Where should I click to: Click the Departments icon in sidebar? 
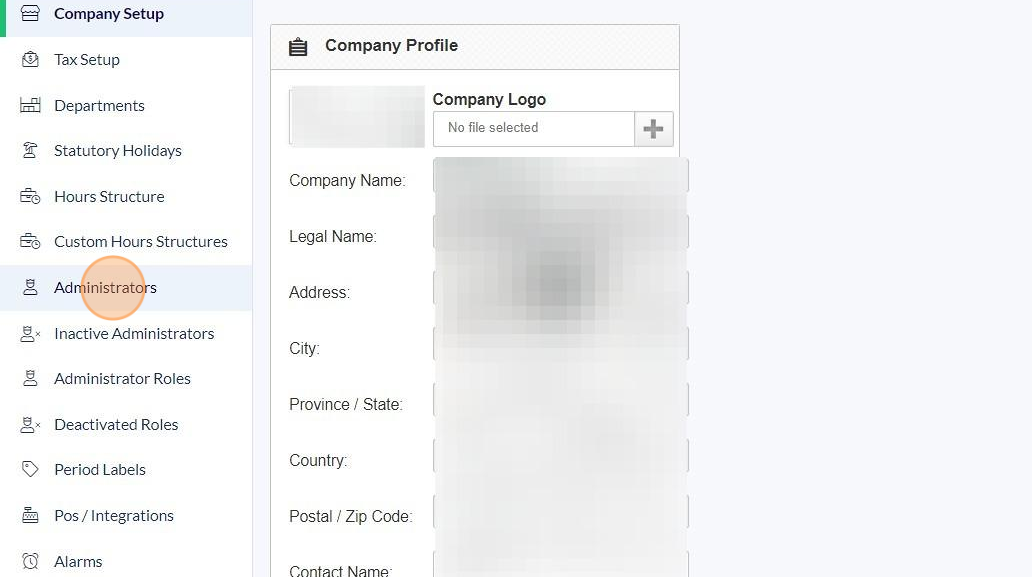pos(30,105)
